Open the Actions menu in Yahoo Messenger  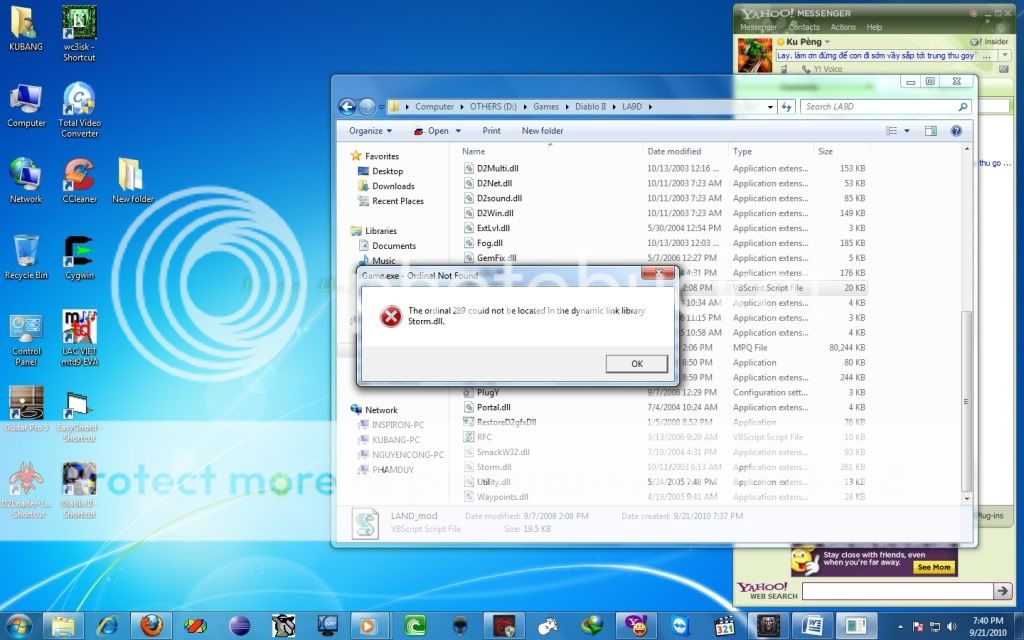pyautogui.click(x=843, y=27)
